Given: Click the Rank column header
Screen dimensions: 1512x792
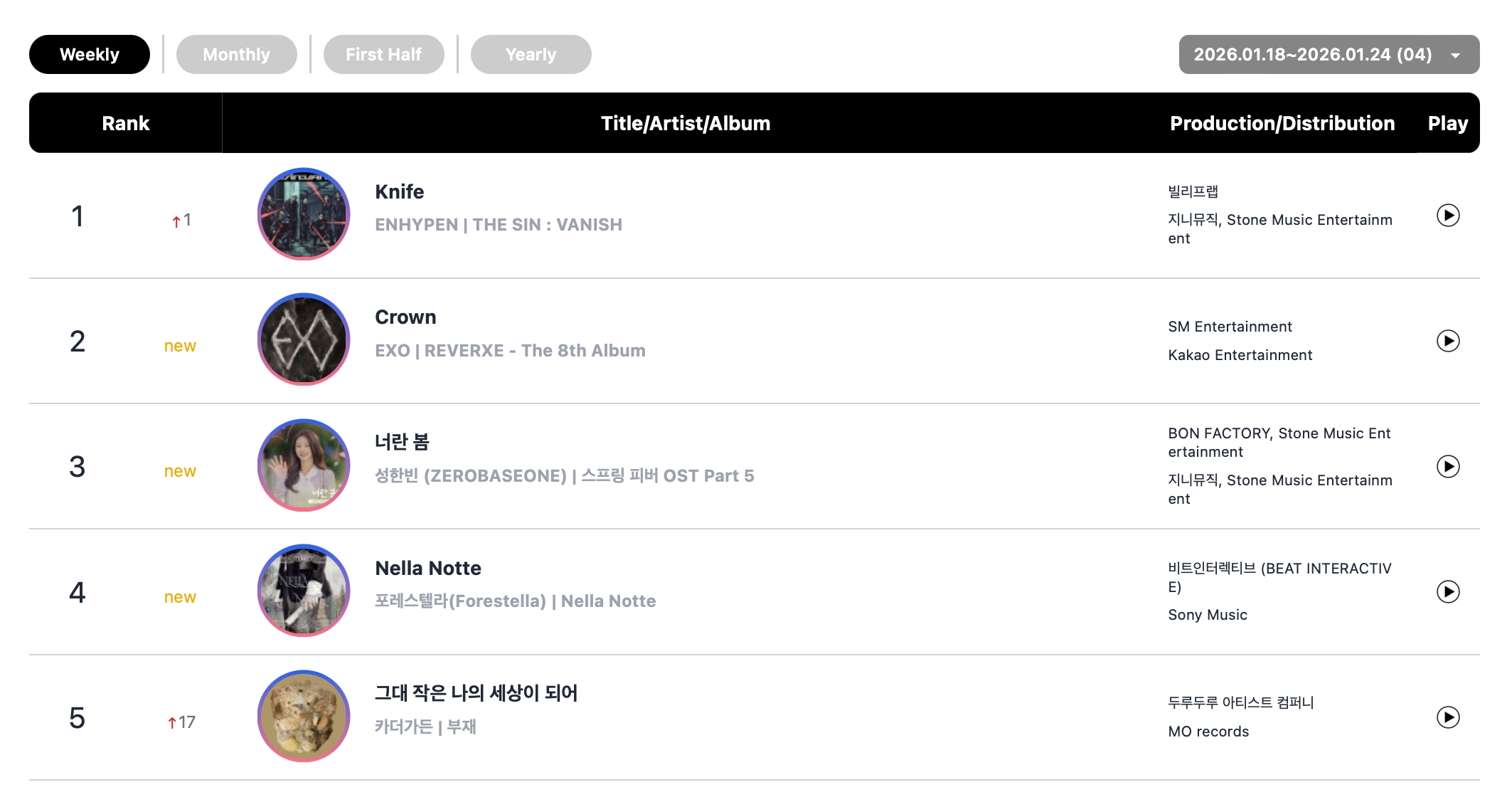Looking at the screenshot, I should (x=126, y=123).
